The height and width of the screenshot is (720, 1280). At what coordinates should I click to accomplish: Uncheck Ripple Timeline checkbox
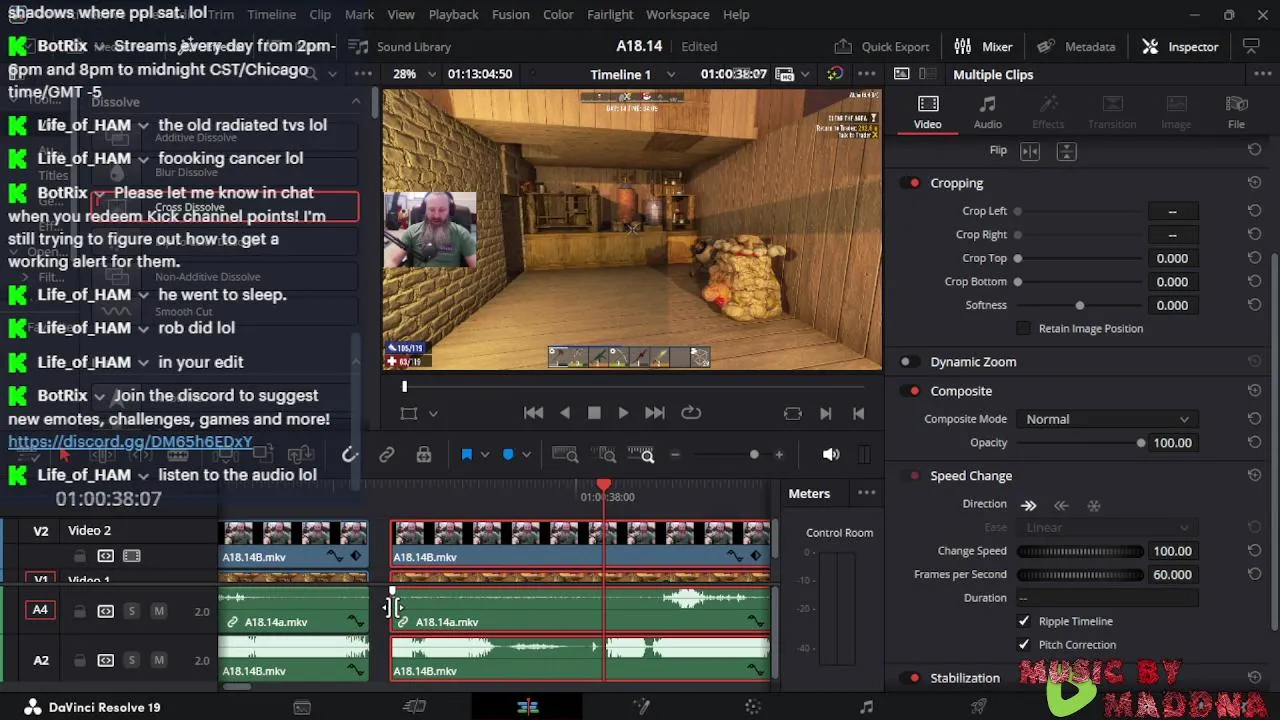pos(1023,621)
